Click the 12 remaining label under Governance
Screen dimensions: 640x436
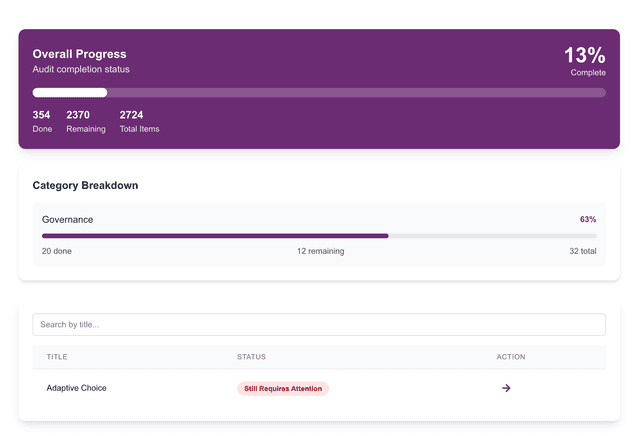(x=320, y=251)
